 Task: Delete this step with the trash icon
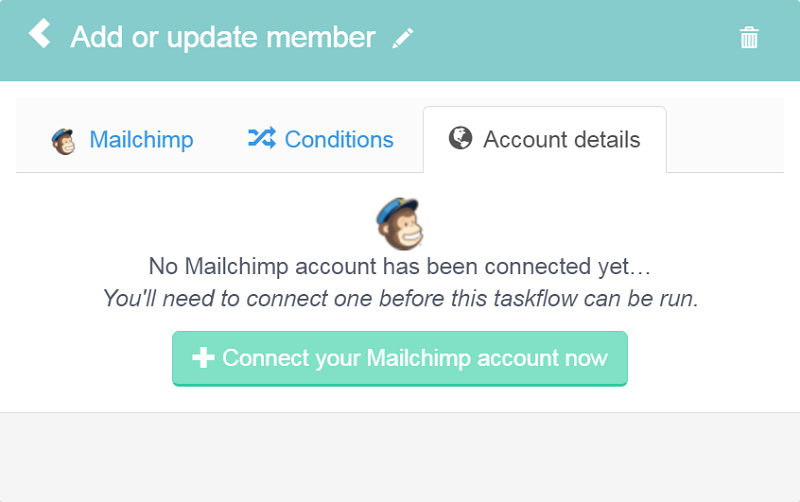coord(749,38)
